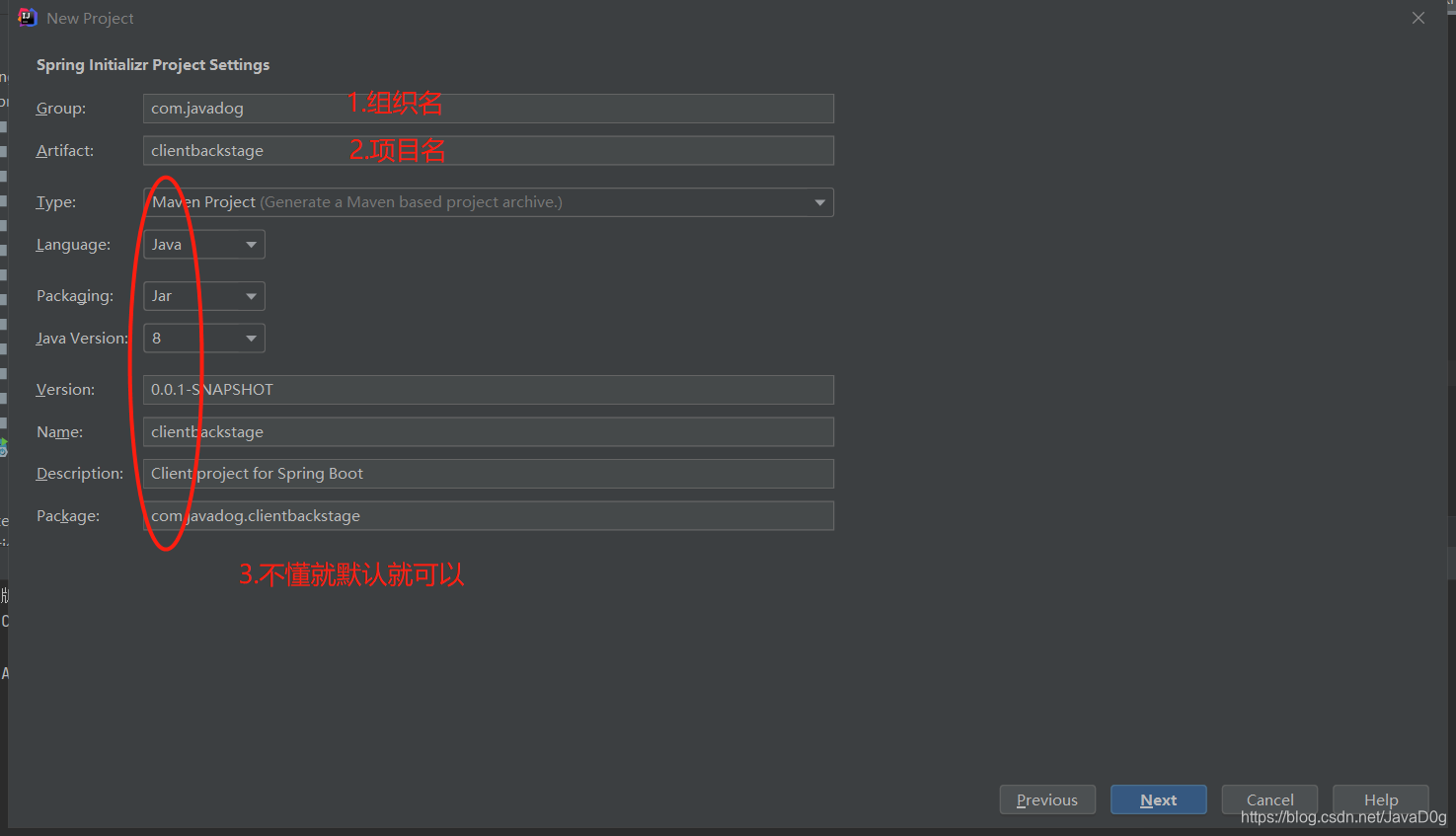
Task: Close the New Project dialog window
Action: (1418, 18)
